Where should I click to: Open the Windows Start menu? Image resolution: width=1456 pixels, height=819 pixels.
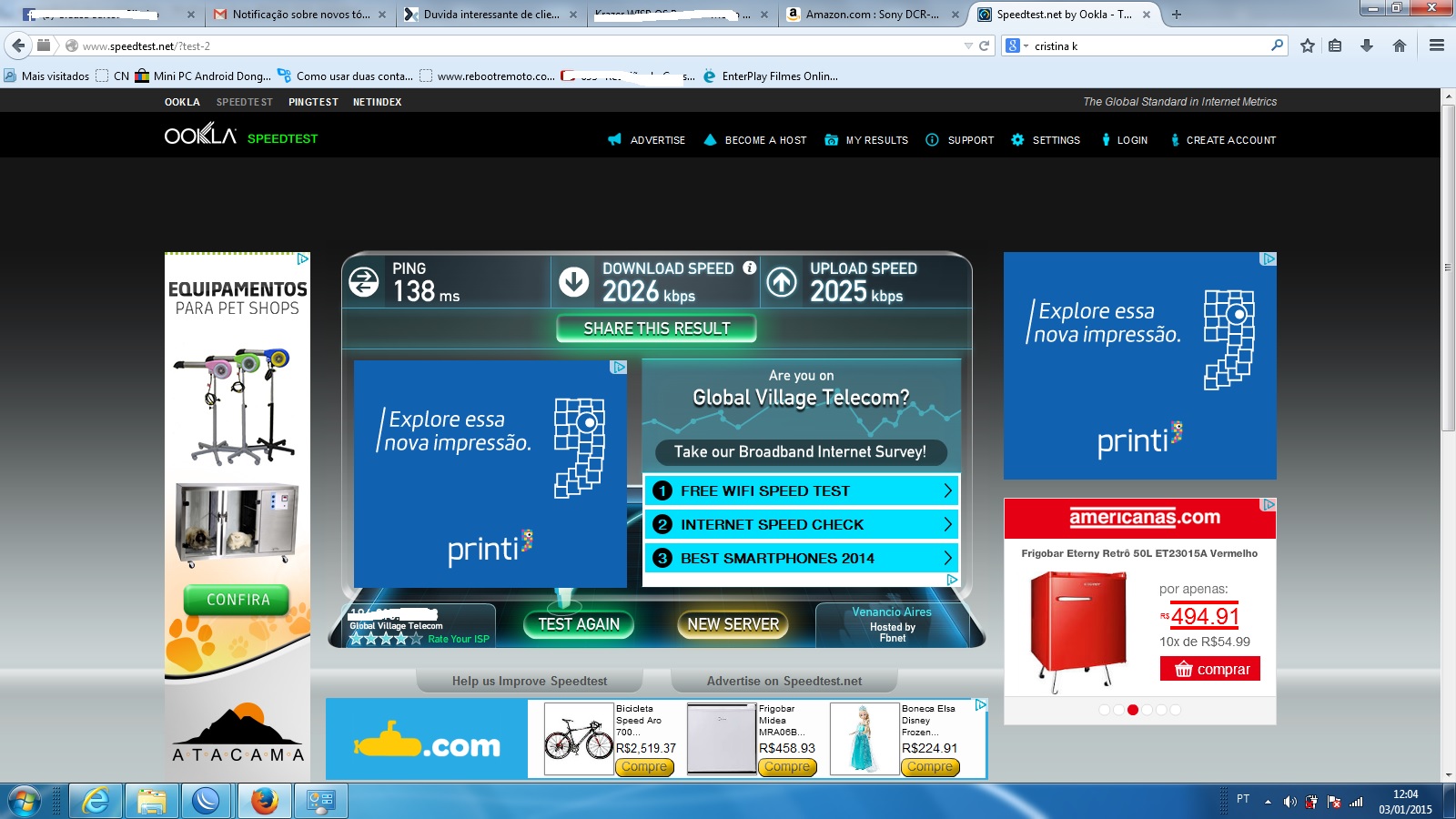(x=25, y=801)
